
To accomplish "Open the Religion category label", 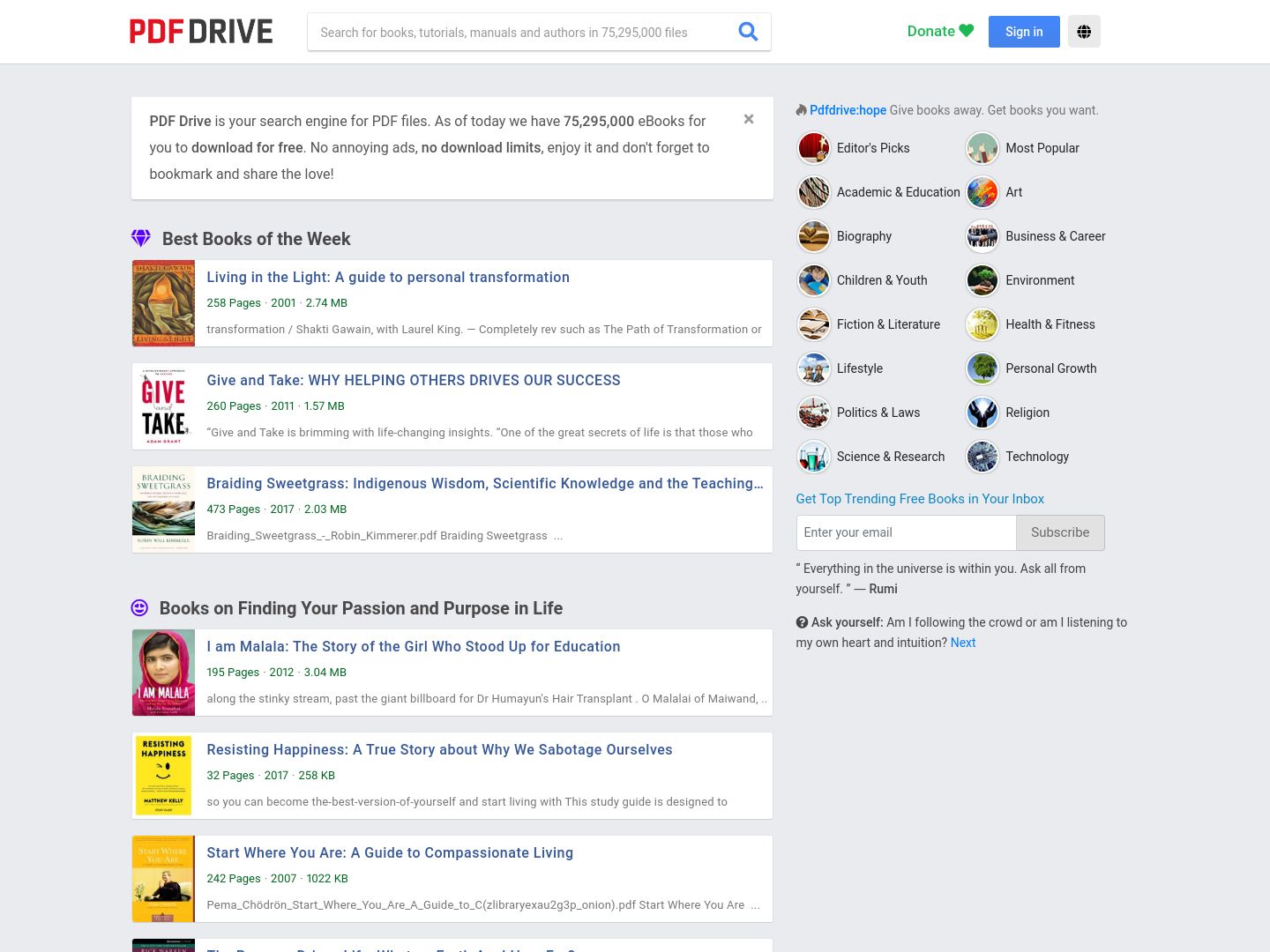I will click(1027, 413).
